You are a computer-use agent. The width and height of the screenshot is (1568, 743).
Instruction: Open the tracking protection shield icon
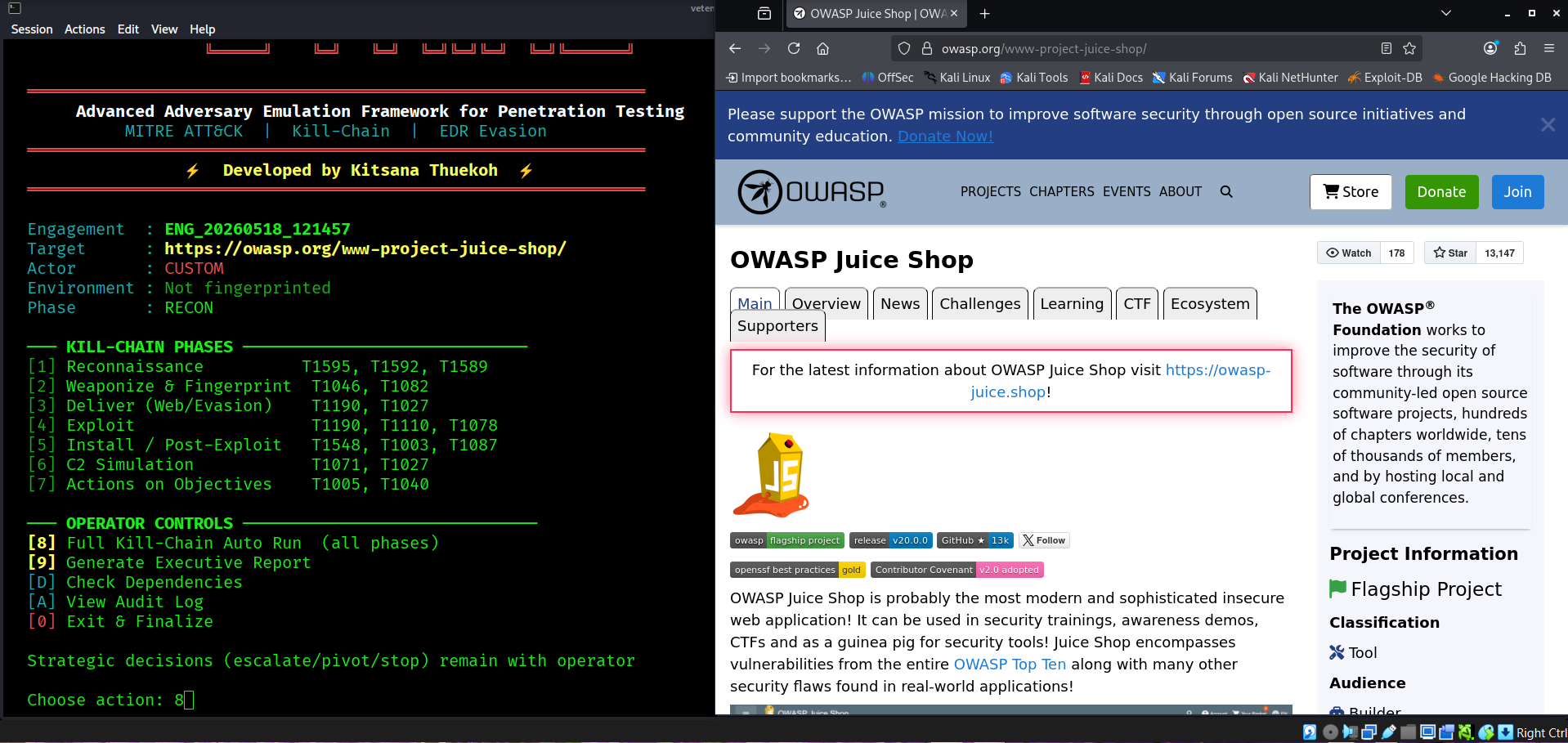(x=904, y=49)
